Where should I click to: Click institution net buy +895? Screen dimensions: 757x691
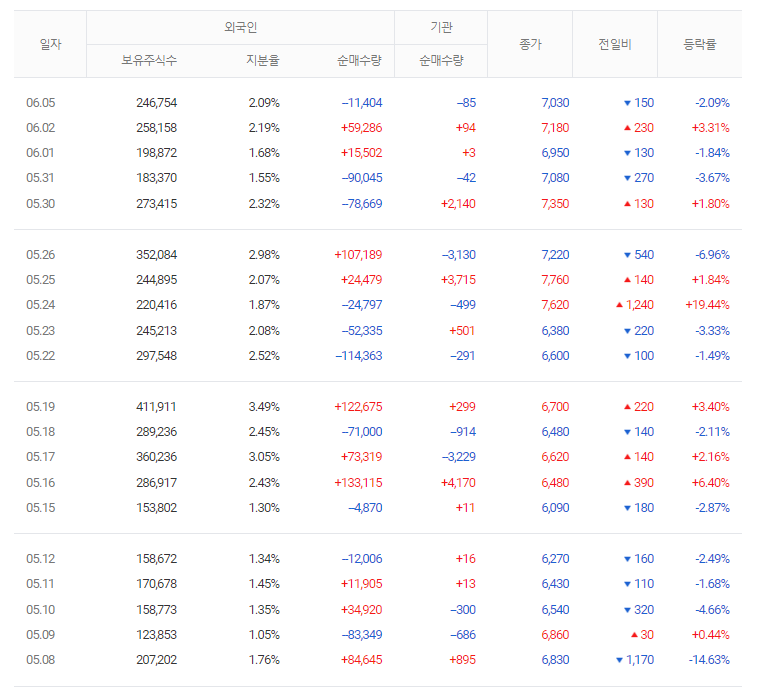click(x=463, y=660)
